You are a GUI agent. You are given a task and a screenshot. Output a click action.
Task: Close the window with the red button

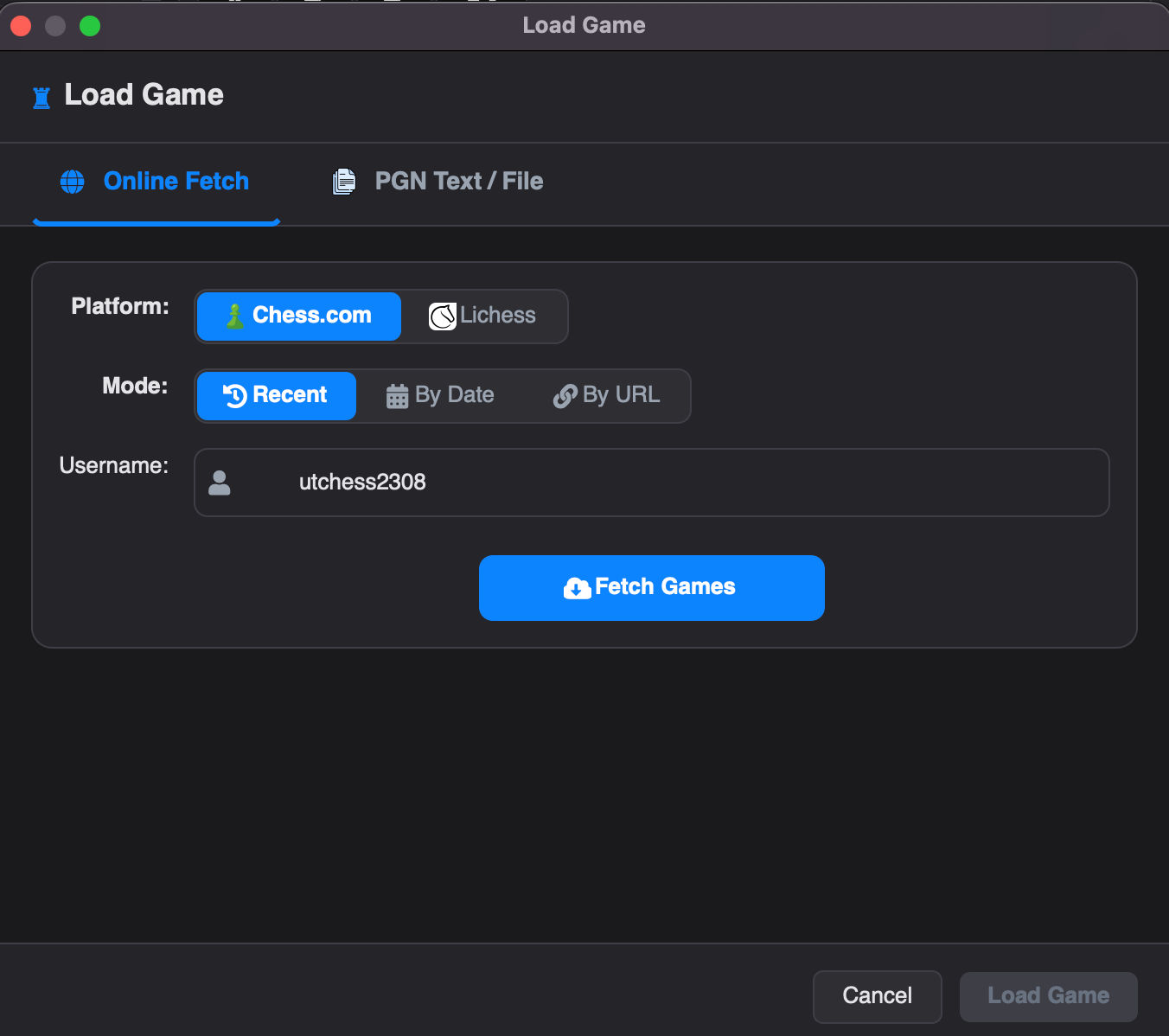[21, 26]
